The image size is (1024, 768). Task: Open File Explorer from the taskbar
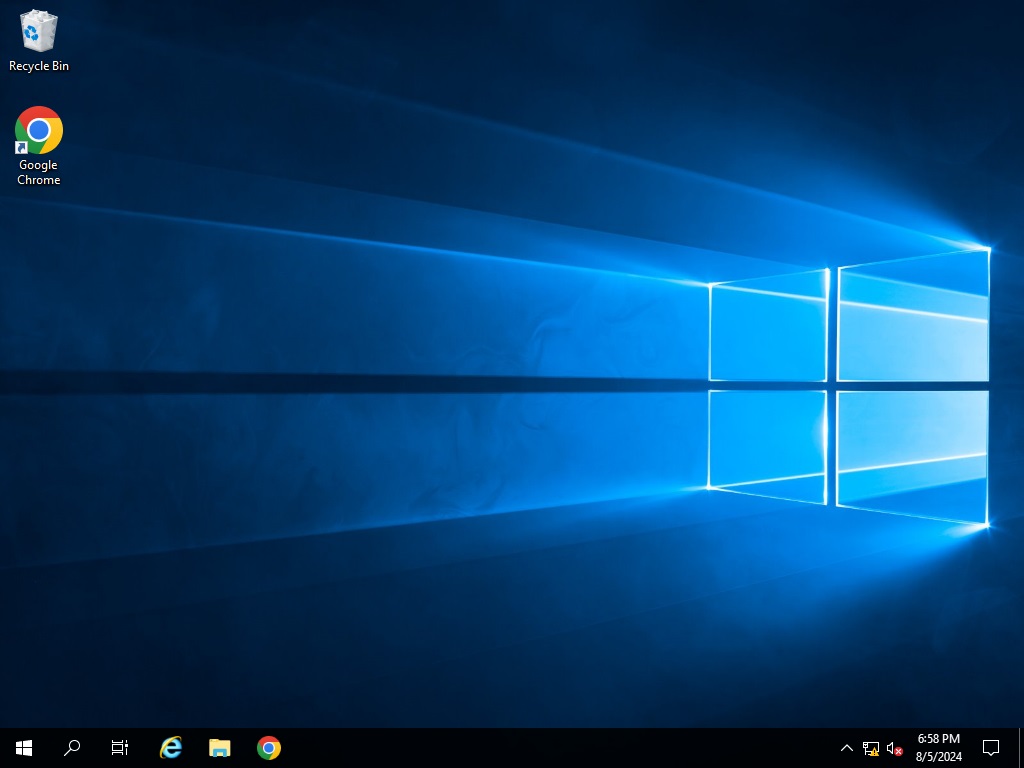[219, 748]
